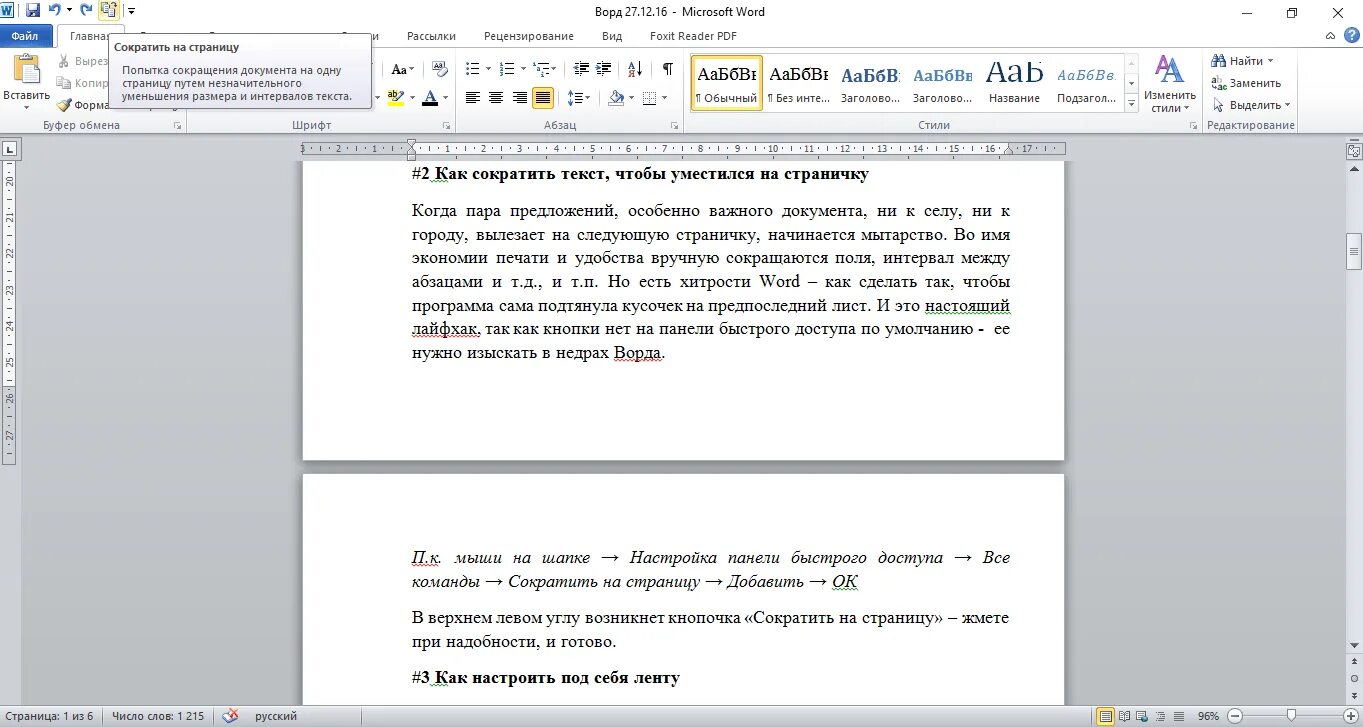Switch to the Рассылки tab
Screen dimensions: 1363x727
431,36
